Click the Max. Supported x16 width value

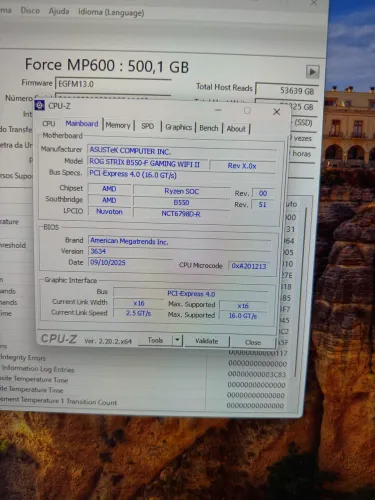coord(243,305)
